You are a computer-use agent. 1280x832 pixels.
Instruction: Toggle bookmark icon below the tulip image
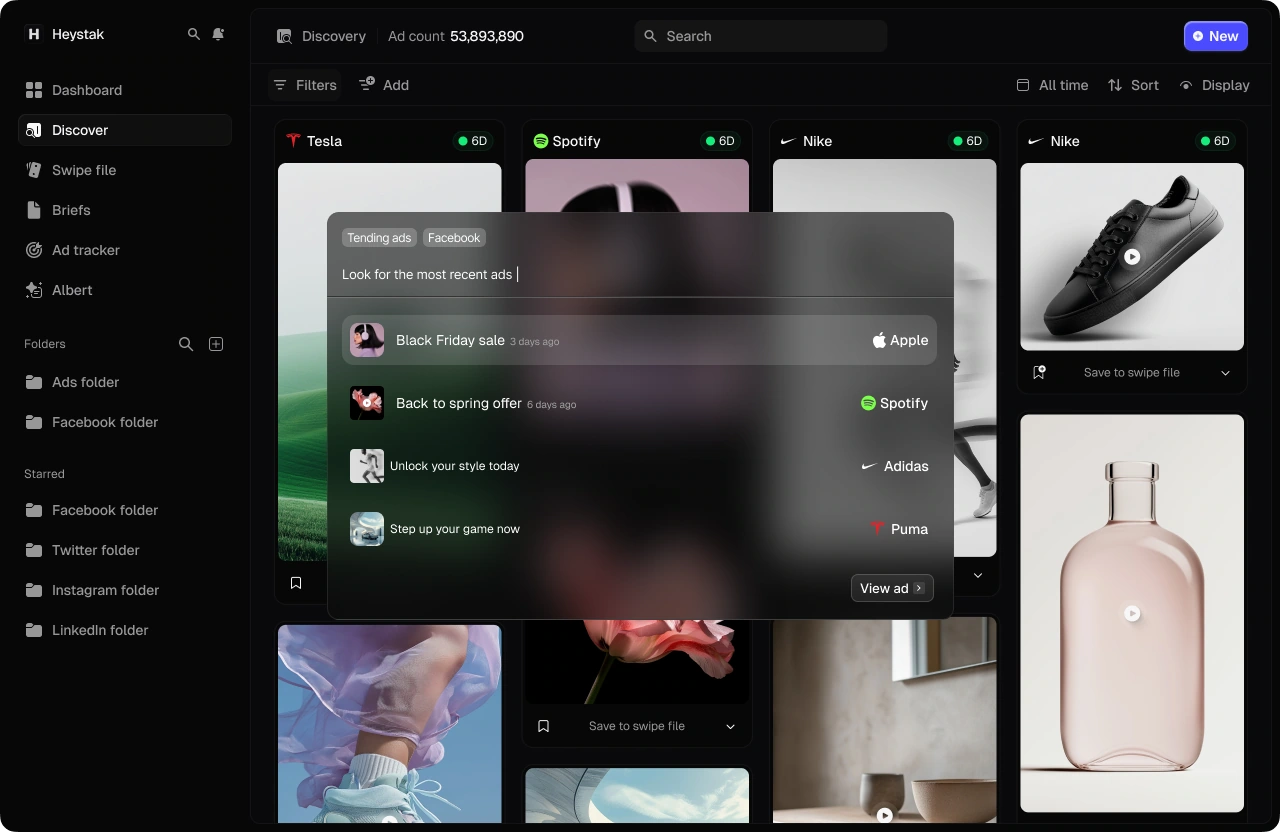tap(544, 726)
